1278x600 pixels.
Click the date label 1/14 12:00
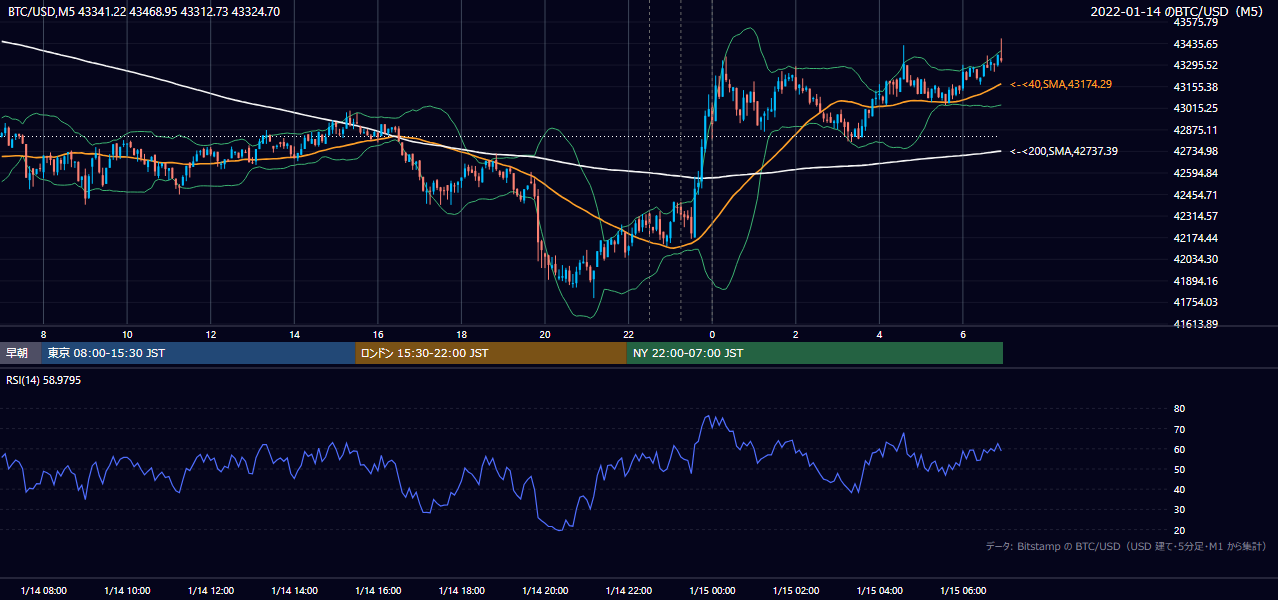[x=211, y=590]
